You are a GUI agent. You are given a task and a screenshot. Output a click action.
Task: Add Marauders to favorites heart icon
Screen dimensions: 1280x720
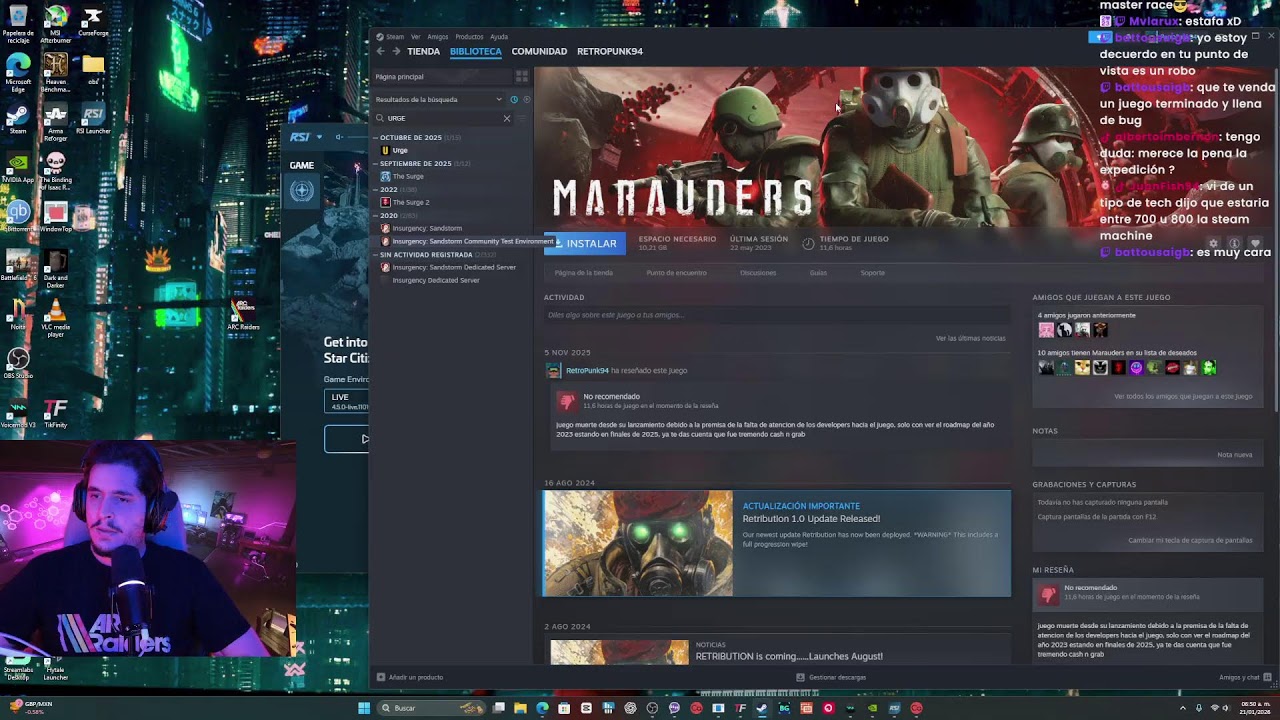1256,243
